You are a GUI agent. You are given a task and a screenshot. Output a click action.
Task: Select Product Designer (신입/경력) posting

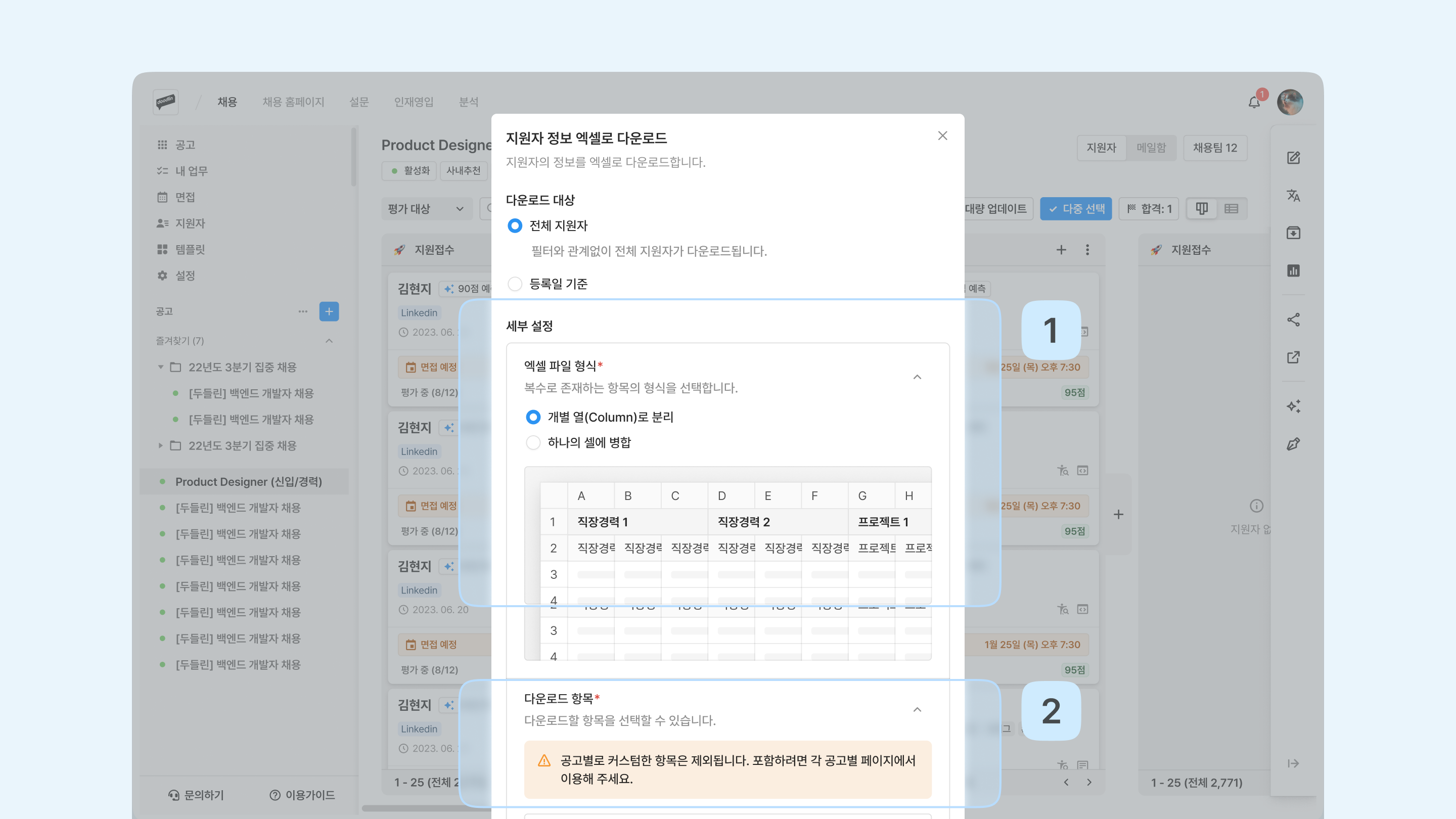point(244,482)
